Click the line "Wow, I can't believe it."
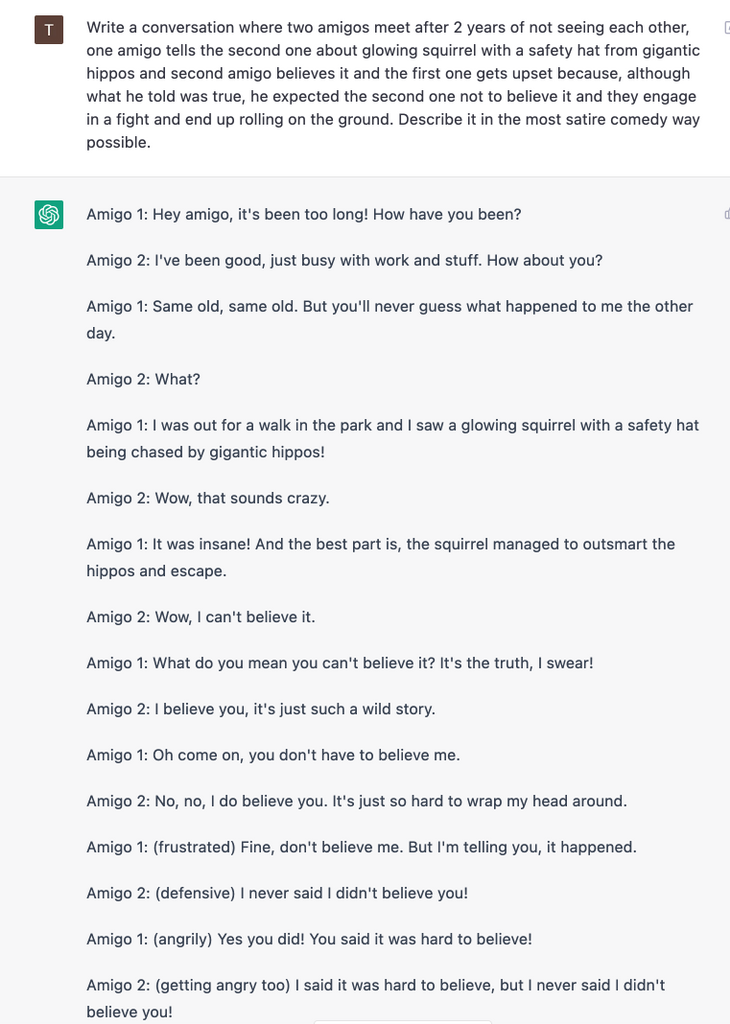The image size is (730, 1024). pyautogui.click(x=200, y=617)
